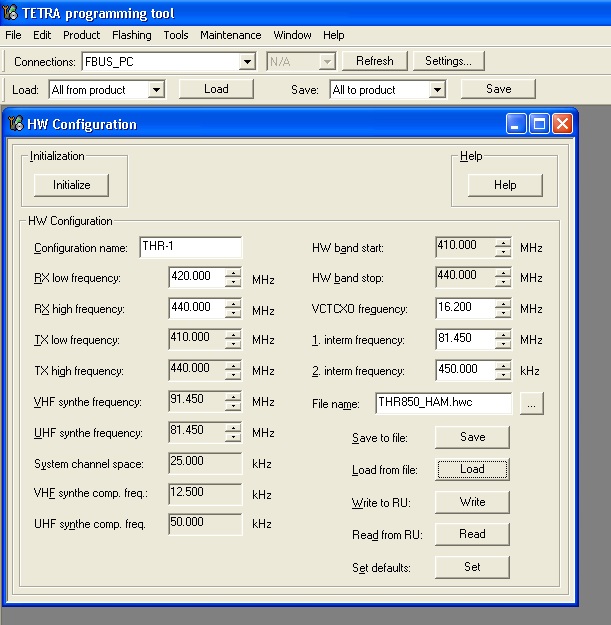Expand the Connections FBUS_PC dropdown
The height and width of the screenshot is (625, 611).
247,62
